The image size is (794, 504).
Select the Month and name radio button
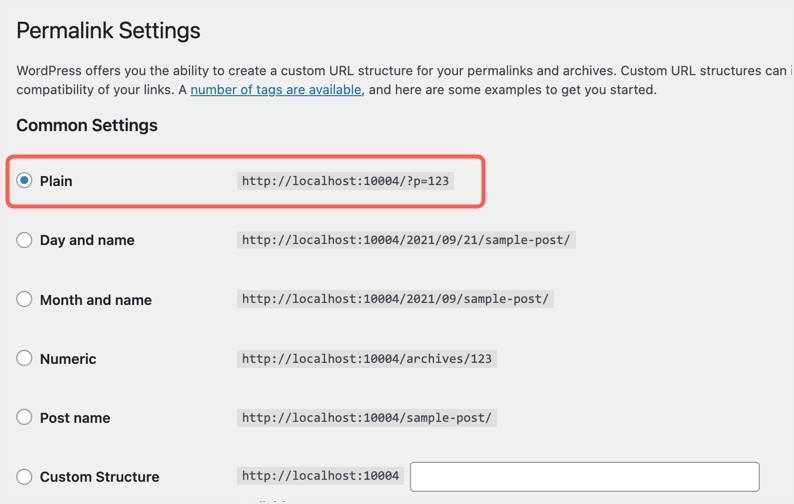(24, 299)
